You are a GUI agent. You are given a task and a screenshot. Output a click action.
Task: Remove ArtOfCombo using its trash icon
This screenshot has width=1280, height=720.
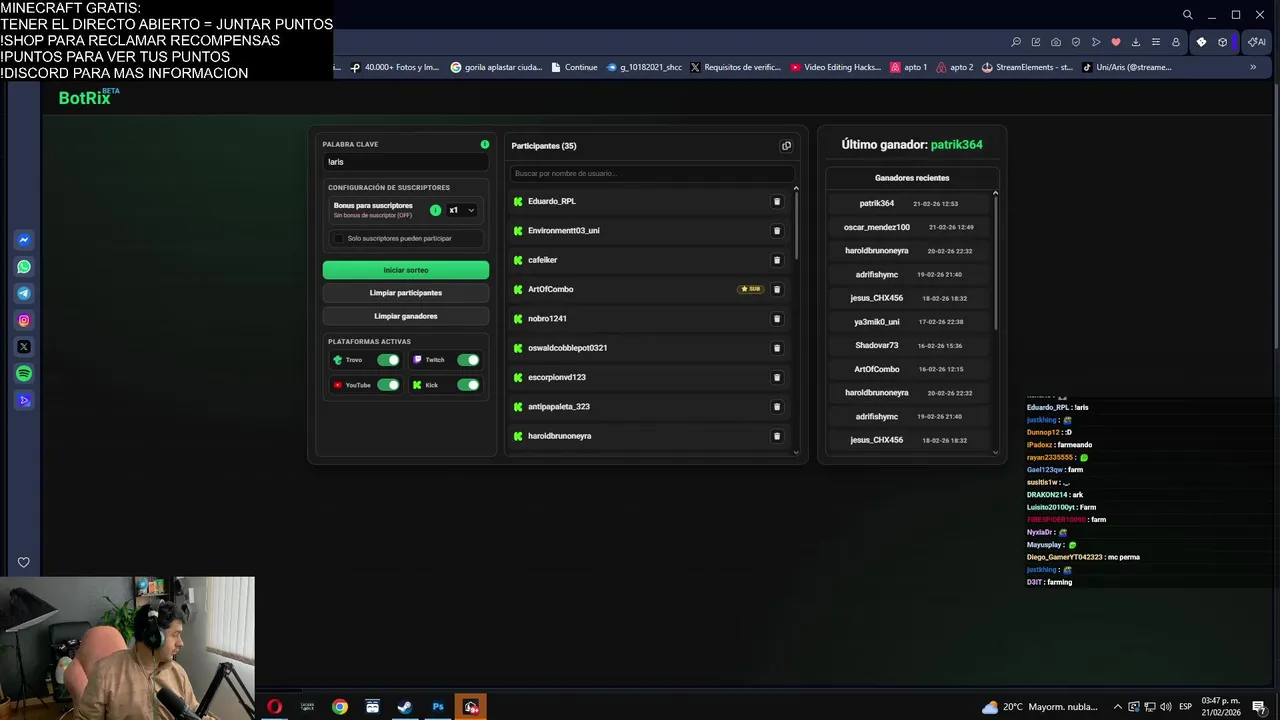coord(777,289)
